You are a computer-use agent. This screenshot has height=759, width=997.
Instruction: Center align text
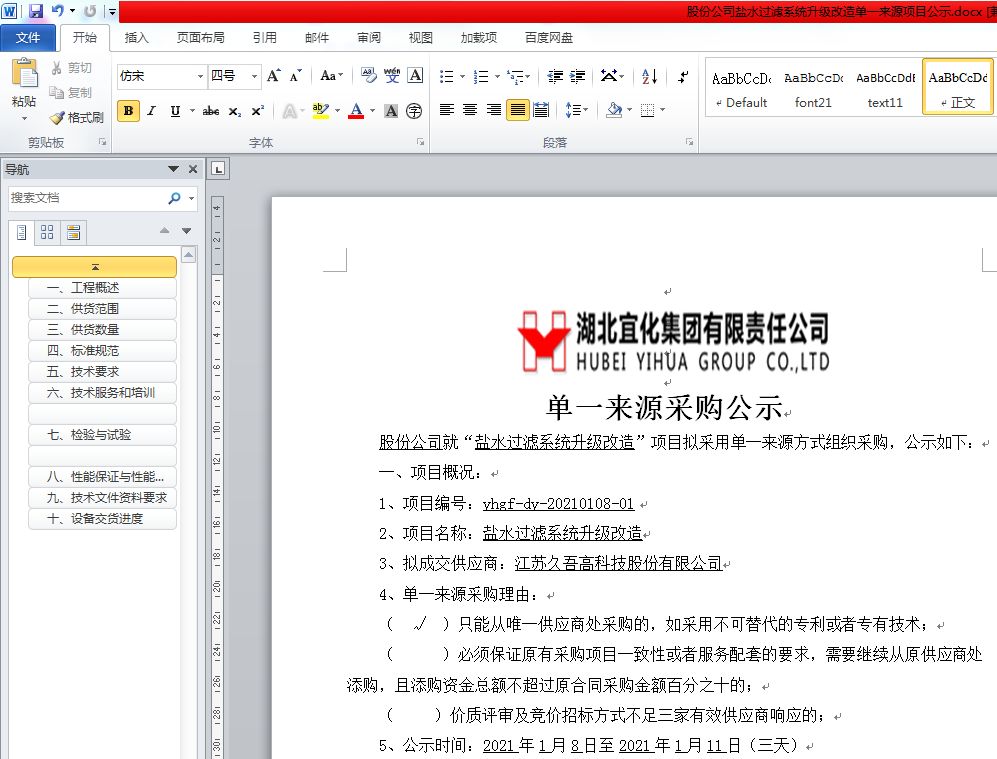470,110
